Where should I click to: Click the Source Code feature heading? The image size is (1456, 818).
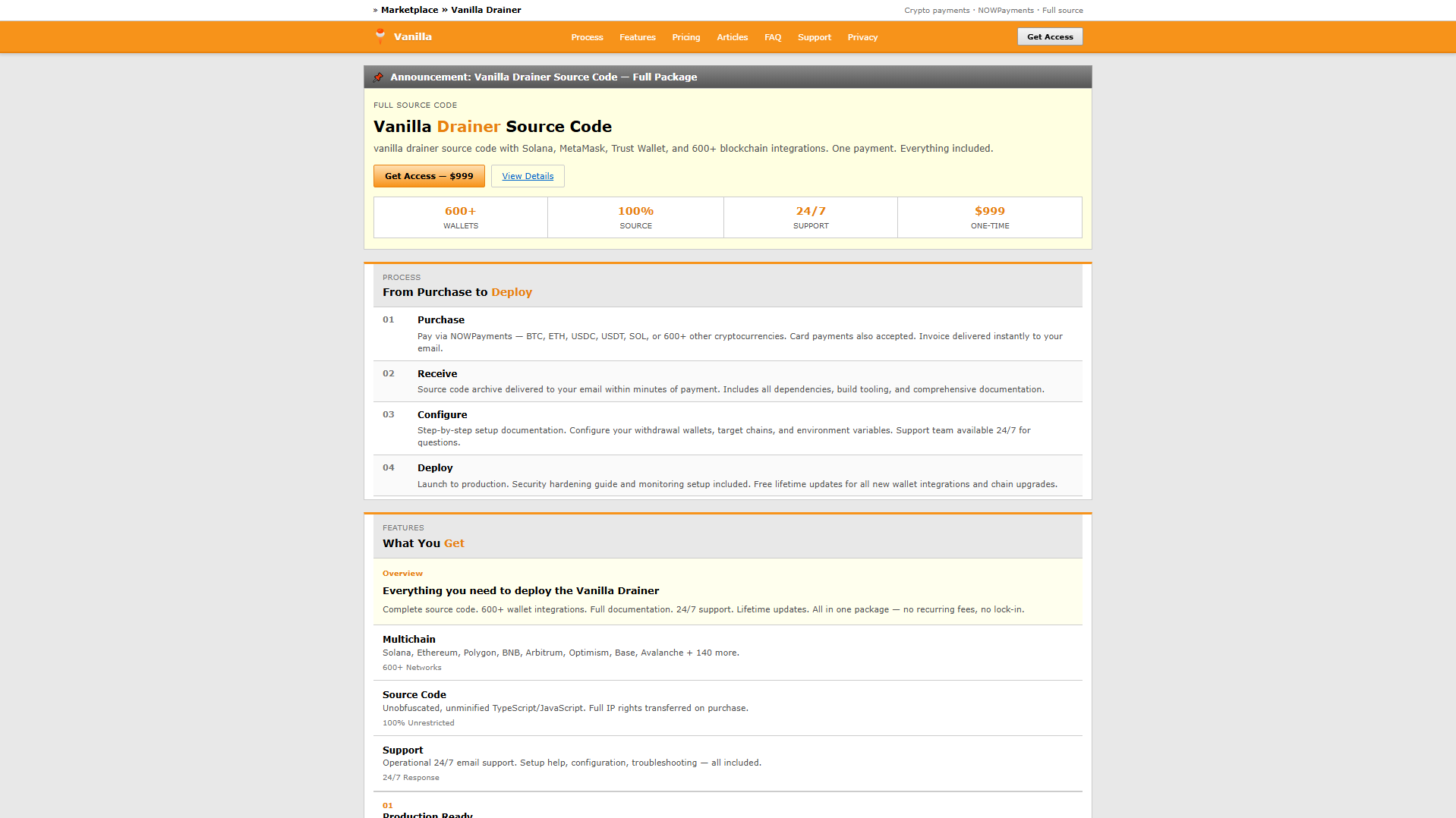pos(414,695)
